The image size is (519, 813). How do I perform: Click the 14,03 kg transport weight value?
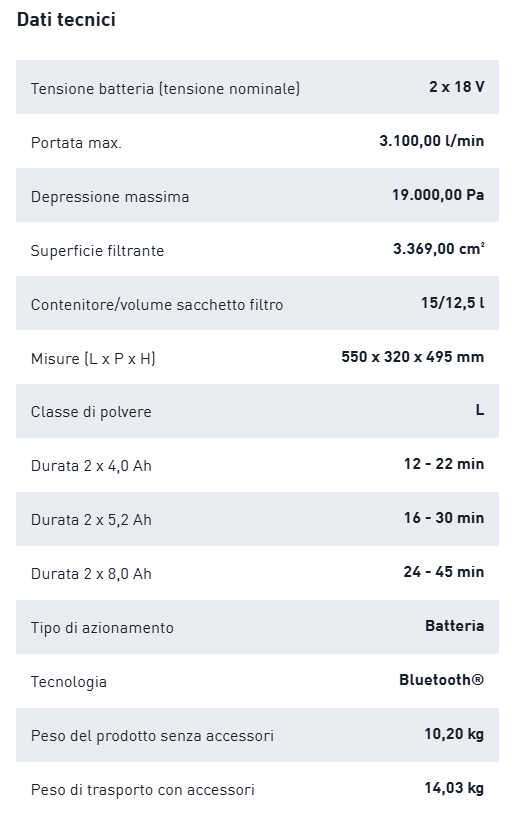tap(454, 788)
